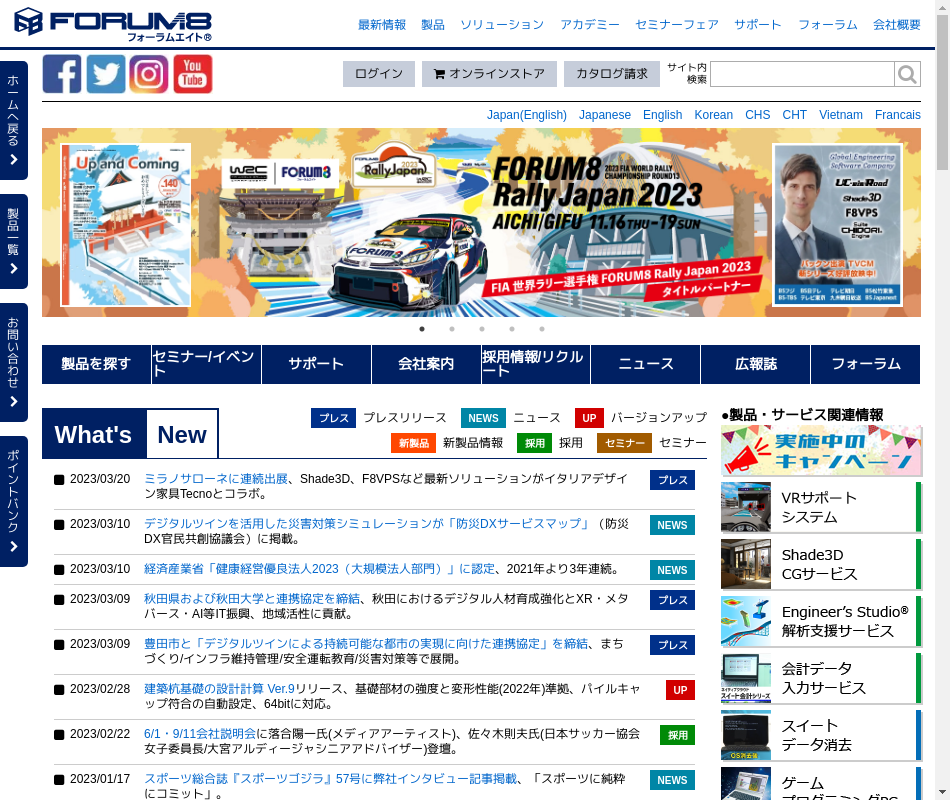Click the magnifier search icon
Viewport: 950px width, 800px height.
coord(907,74)
